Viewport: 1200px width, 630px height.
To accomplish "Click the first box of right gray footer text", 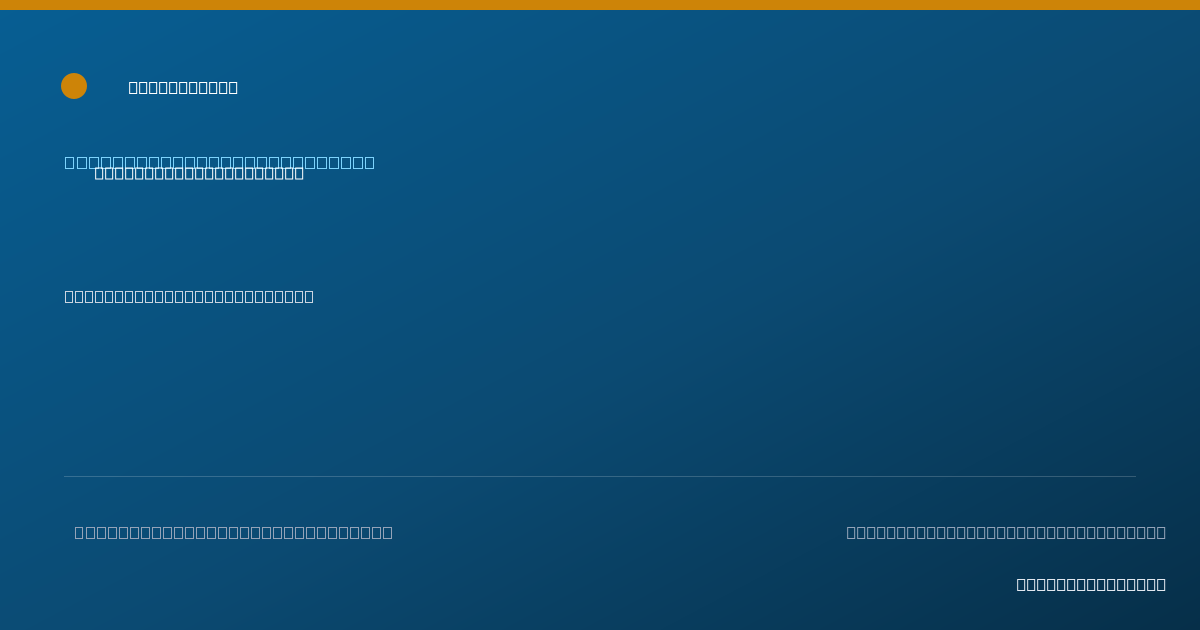I will (x=851, y=532).
